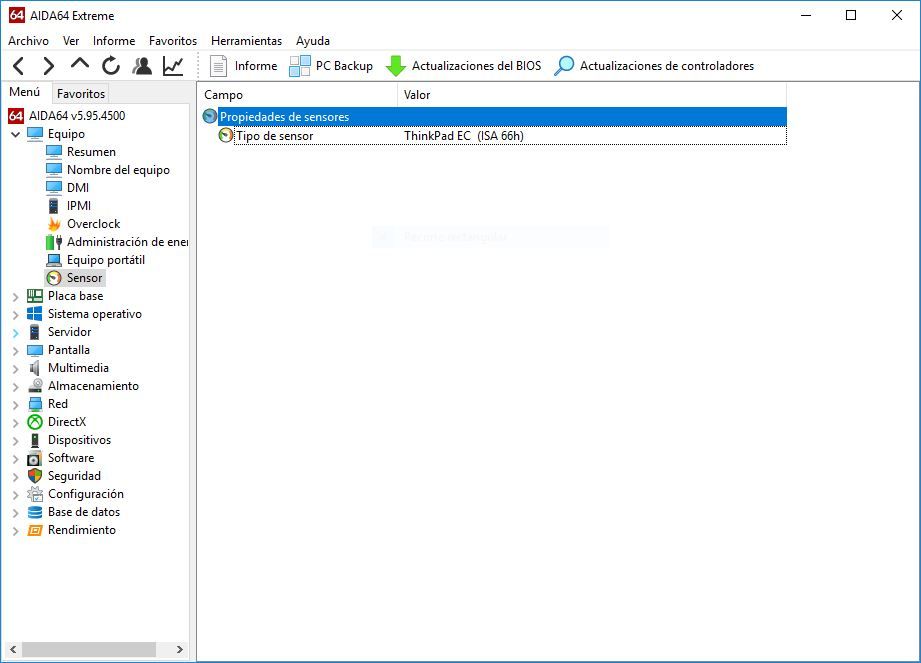
Task: Click the green BIOS update arrow
Action: pos(396,66)
